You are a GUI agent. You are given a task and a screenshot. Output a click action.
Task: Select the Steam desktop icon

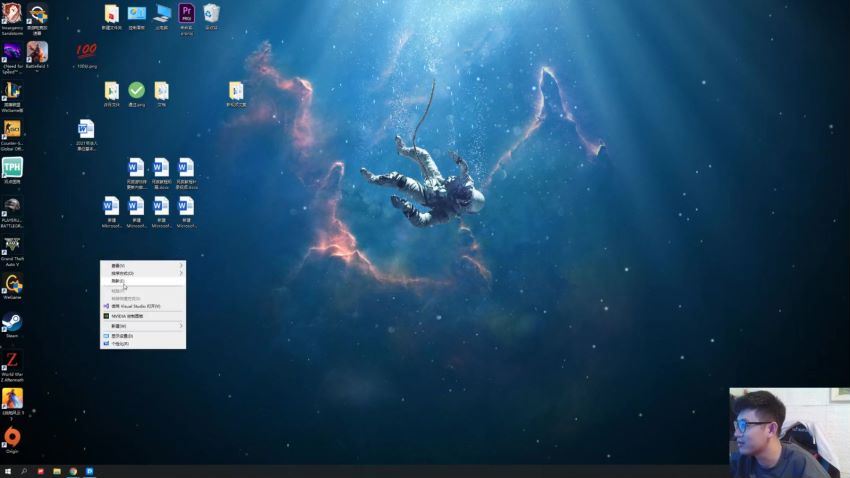pyautogui.click(x=12, y=325)
